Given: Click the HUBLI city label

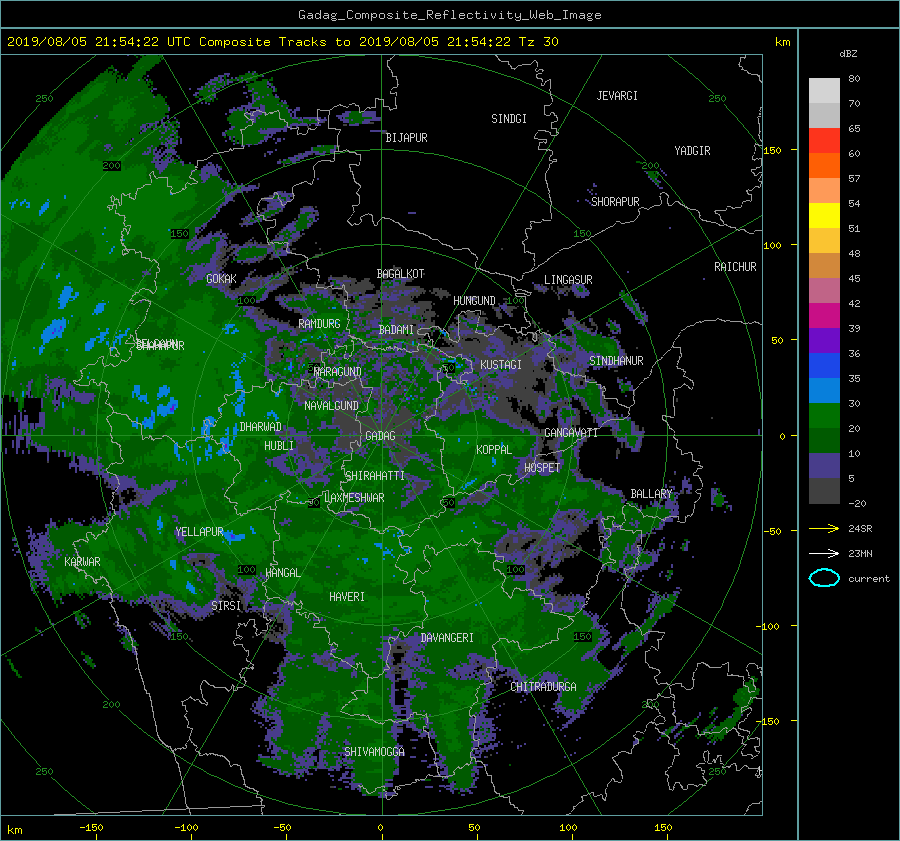Looking at the screenshot, I should pyautogui.click(x=279, y=446).
